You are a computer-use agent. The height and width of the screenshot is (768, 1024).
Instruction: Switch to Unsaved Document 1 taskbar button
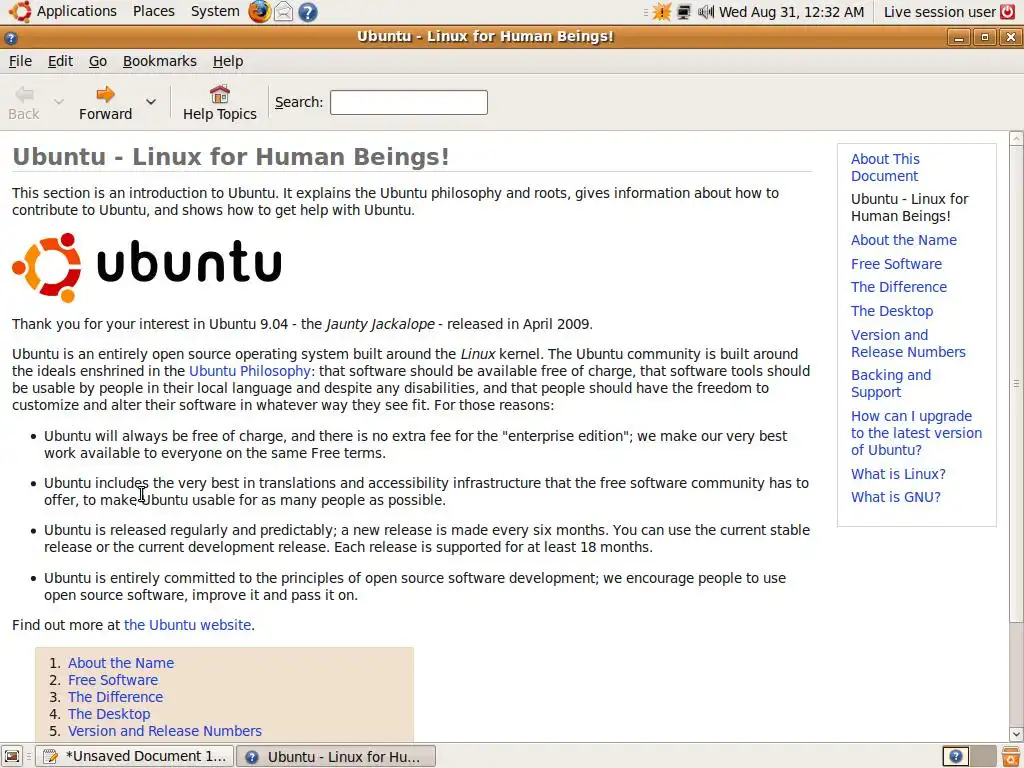(x=134, y=756)
